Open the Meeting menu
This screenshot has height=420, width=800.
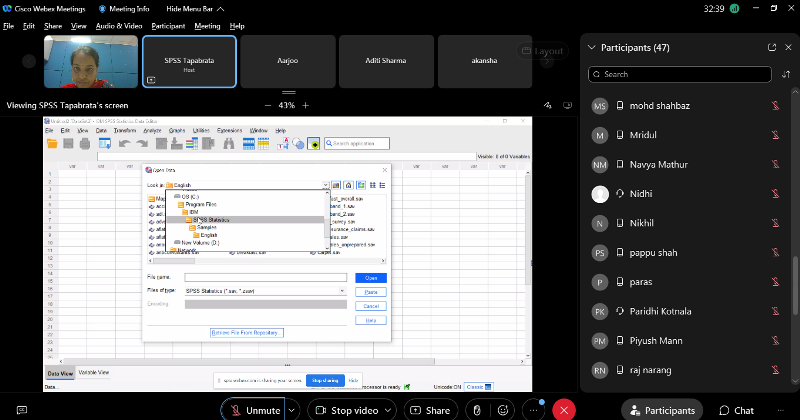pos(207,25)
